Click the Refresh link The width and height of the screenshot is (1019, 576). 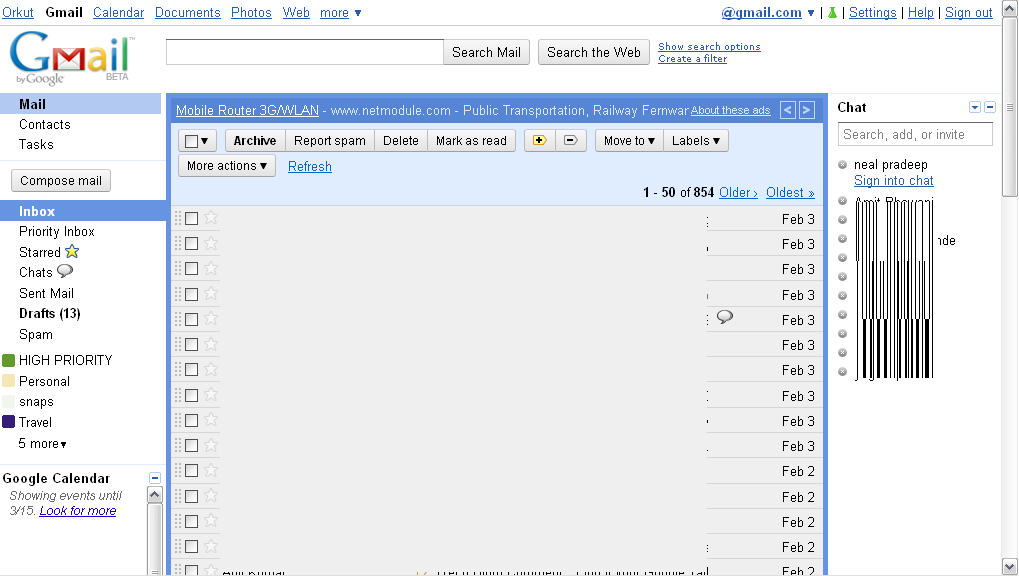309,167
